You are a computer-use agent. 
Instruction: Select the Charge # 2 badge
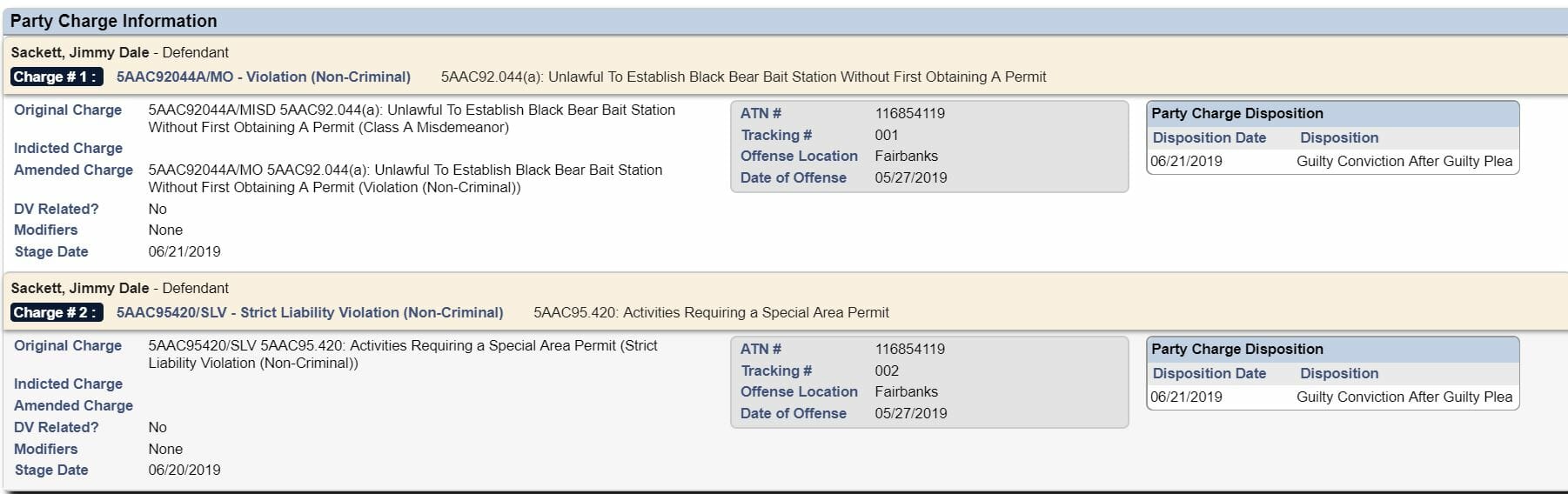point(57,312)
